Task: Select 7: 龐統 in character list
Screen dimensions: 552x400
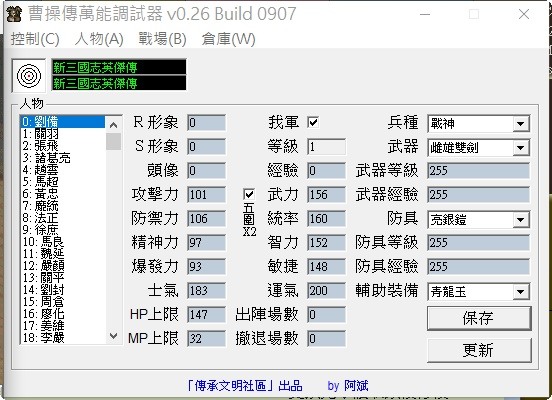Action: pos(63,206)
